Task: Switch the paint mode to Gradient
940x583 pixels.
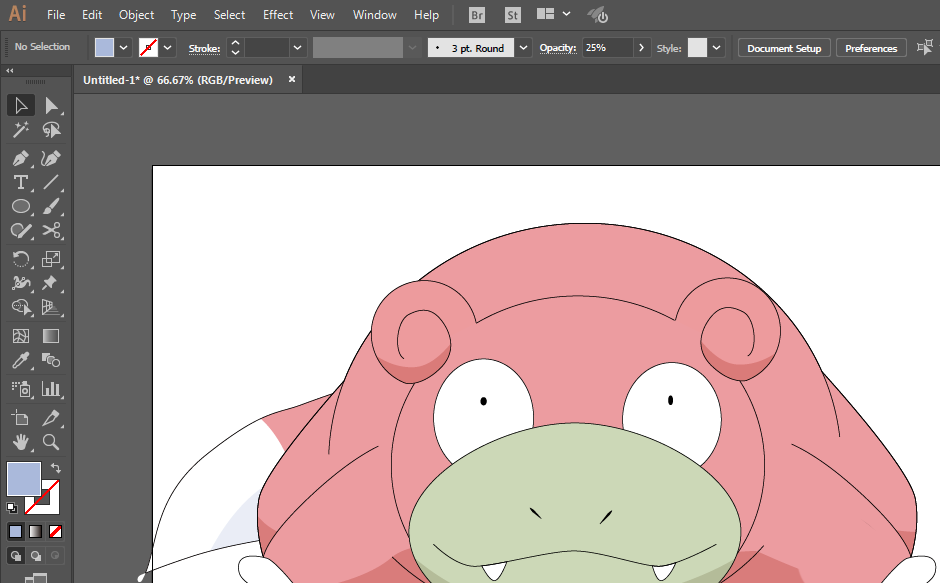Action: 35,531
